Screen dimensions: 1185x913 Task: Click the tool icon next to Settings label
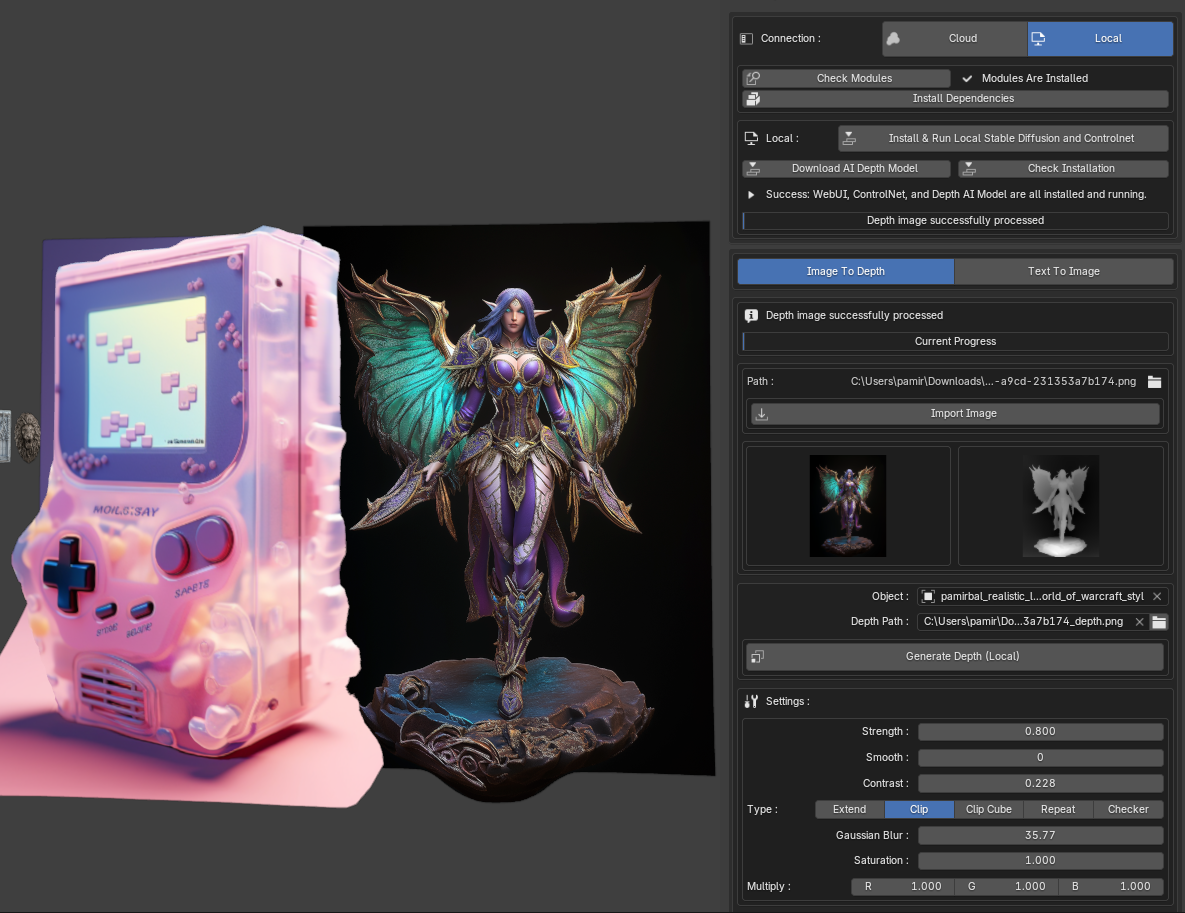[x=751, y=701]
